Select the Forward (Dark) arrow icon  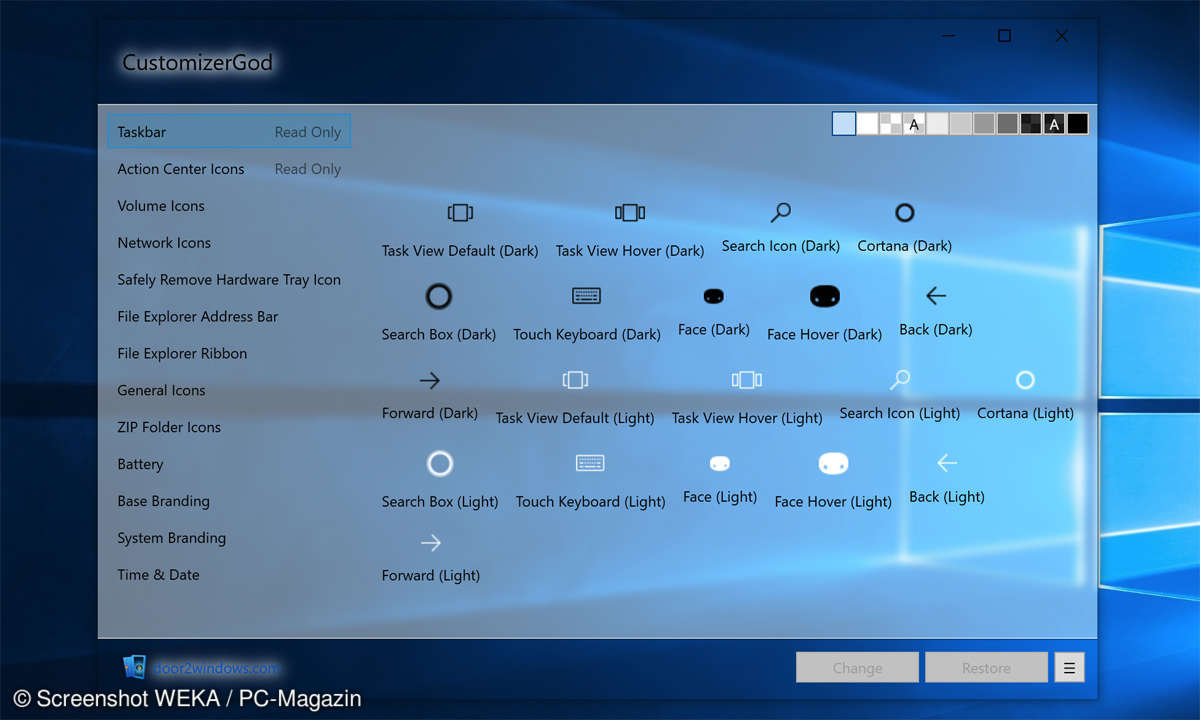point(430,380)
